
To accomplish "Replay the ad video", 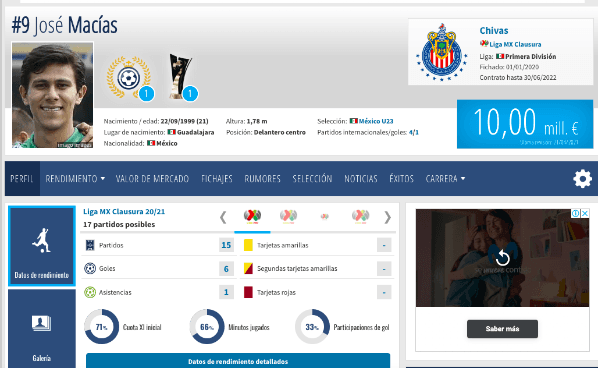I will point(502,258).
